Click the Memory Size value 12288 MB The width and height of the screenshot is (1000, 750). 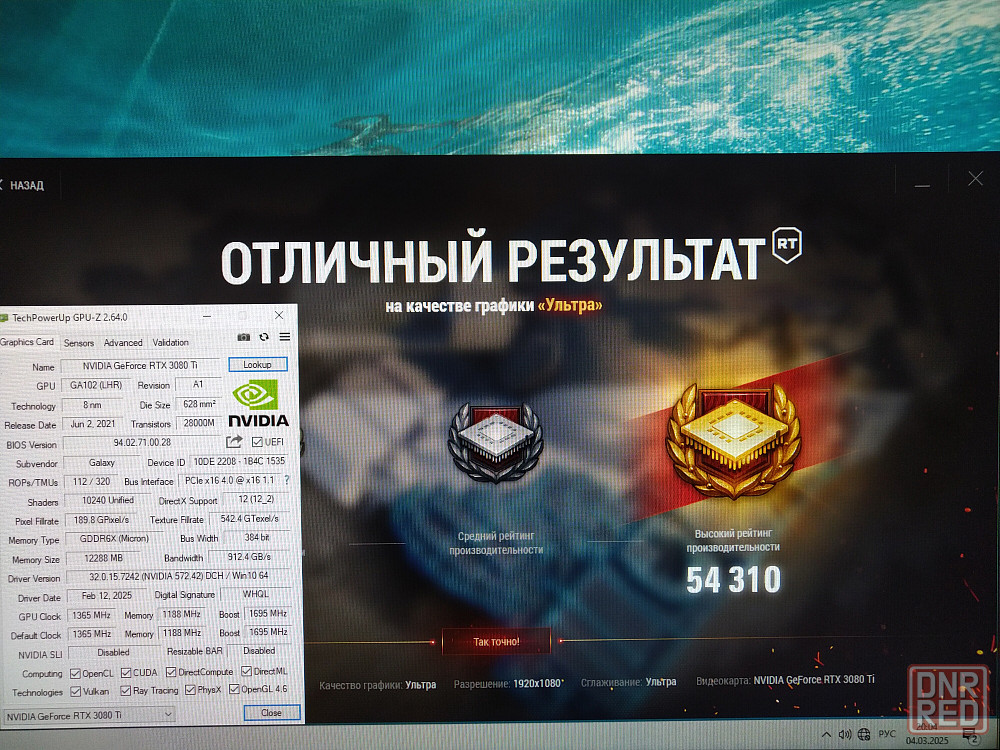pos(104,558)
